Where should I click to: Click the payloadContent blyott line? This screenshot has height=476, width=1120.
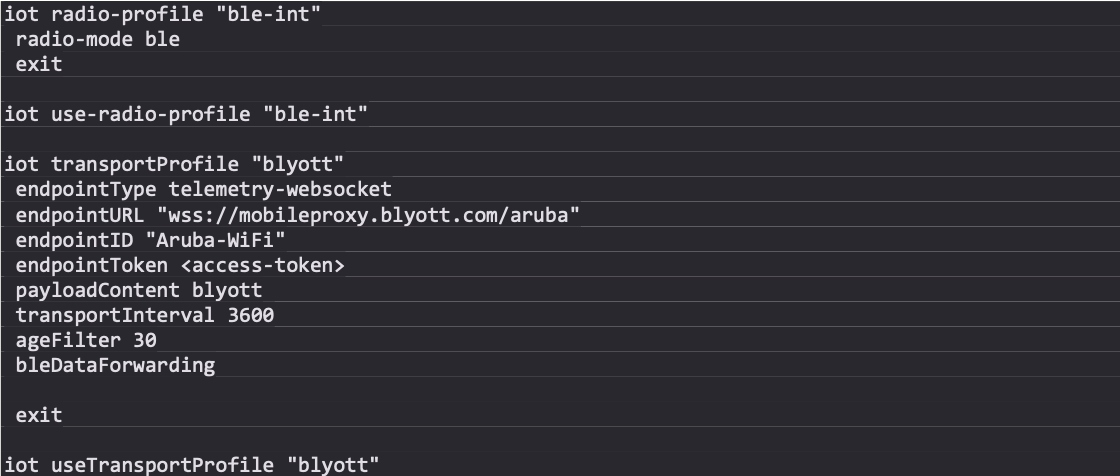(139, 290)
